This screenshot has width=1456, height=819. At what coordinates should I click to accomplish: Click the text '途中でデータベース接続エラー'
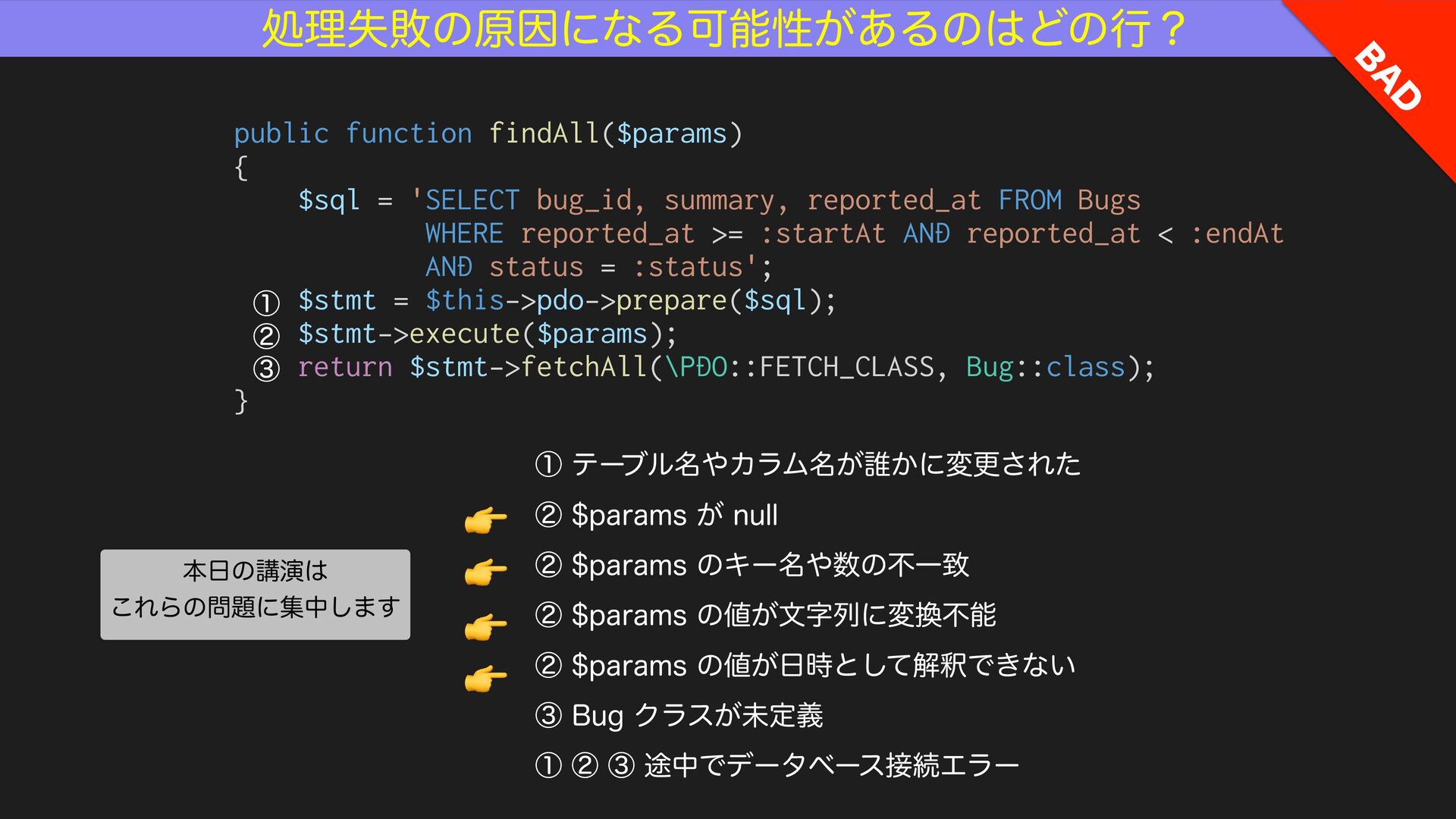[x=830, y=765]
